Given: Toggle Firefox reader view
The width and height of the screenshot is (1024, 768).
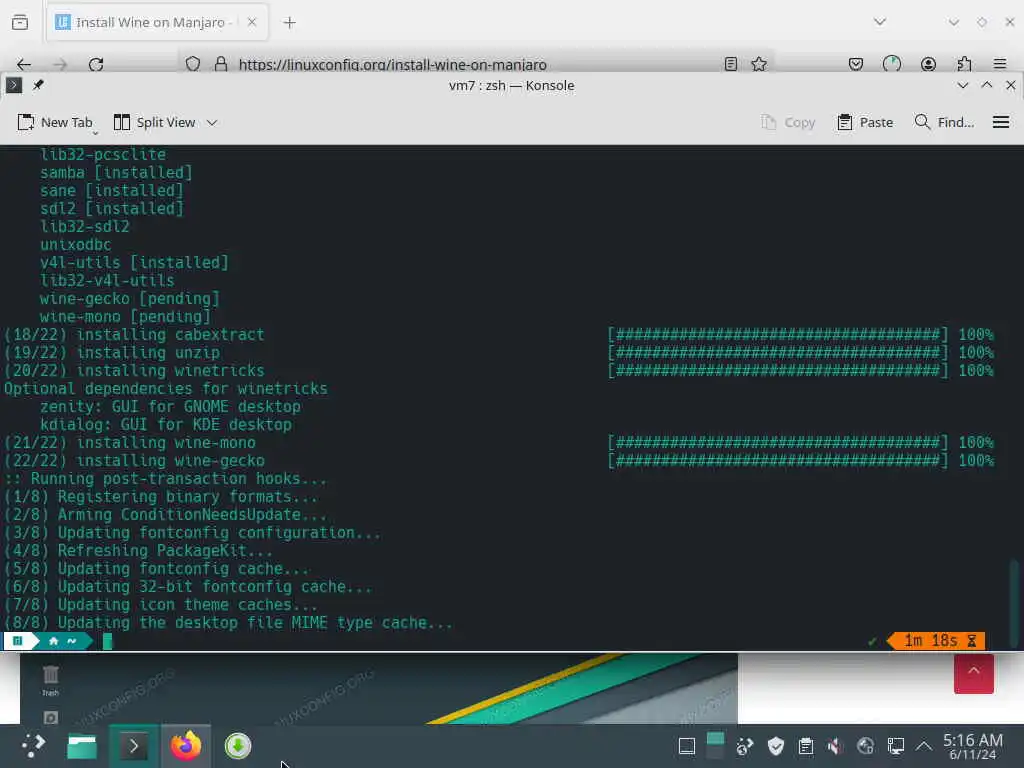Looking at the screenshot, I should click(x=731, y=64).
